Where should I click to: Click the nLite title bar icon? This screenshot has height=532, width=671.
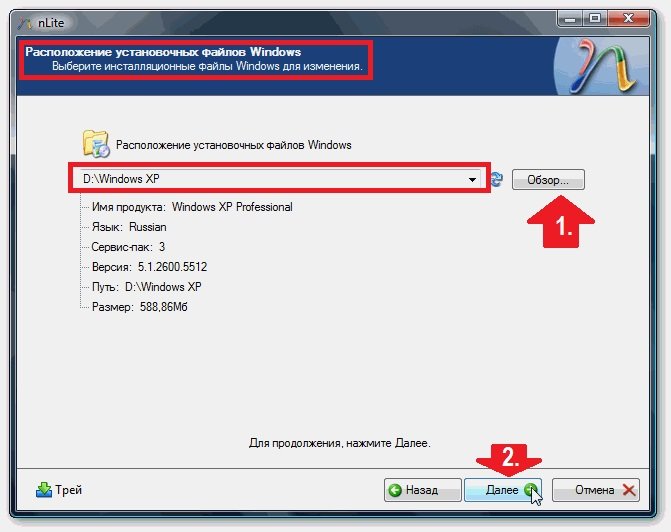tap(25, 22)
